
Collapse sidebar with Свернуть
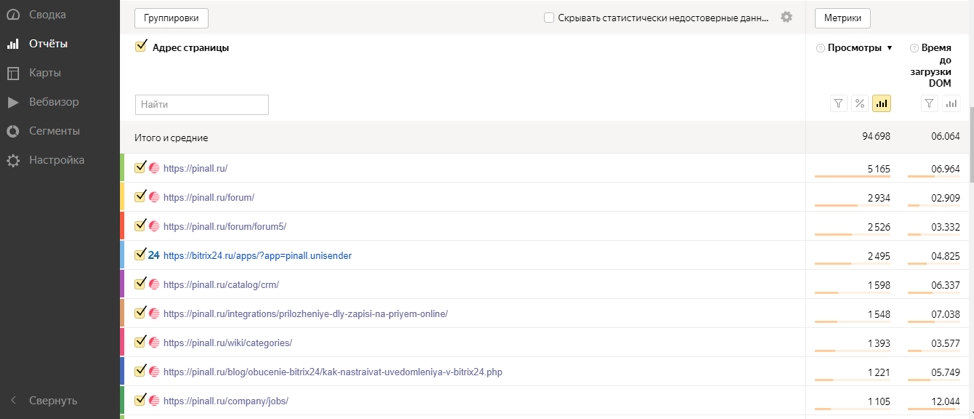(52, 400)
